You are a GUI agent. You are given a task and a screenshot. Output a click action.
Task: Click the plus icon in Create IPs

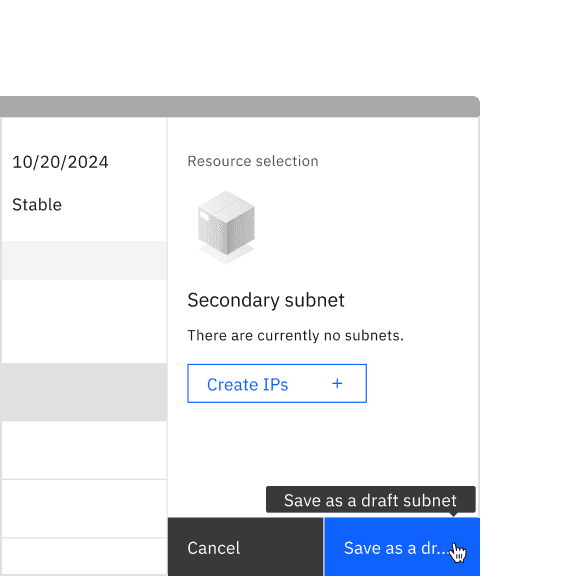[x=337, y=384]
